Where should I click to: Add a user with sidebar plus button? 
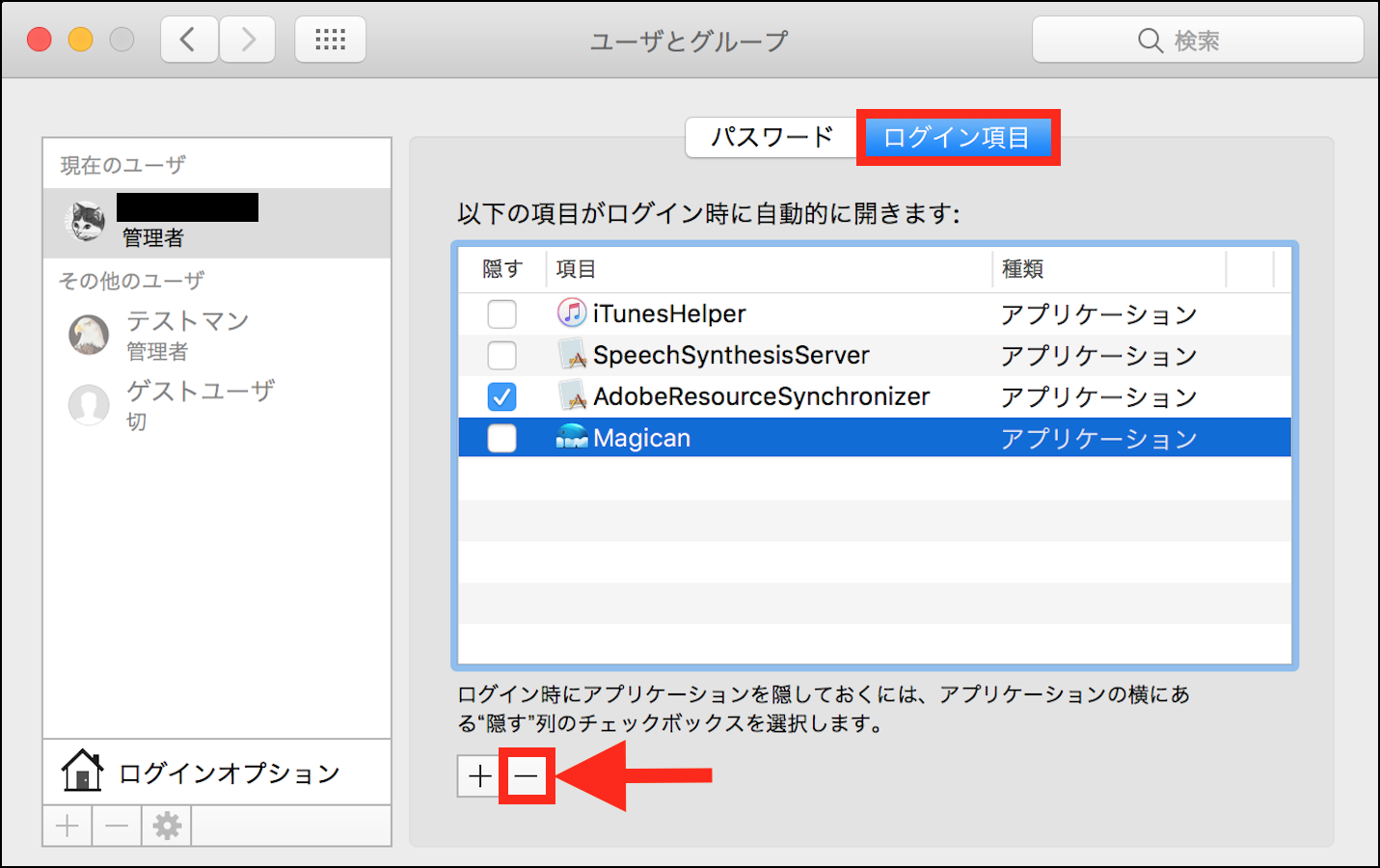(x=68, y=826)
